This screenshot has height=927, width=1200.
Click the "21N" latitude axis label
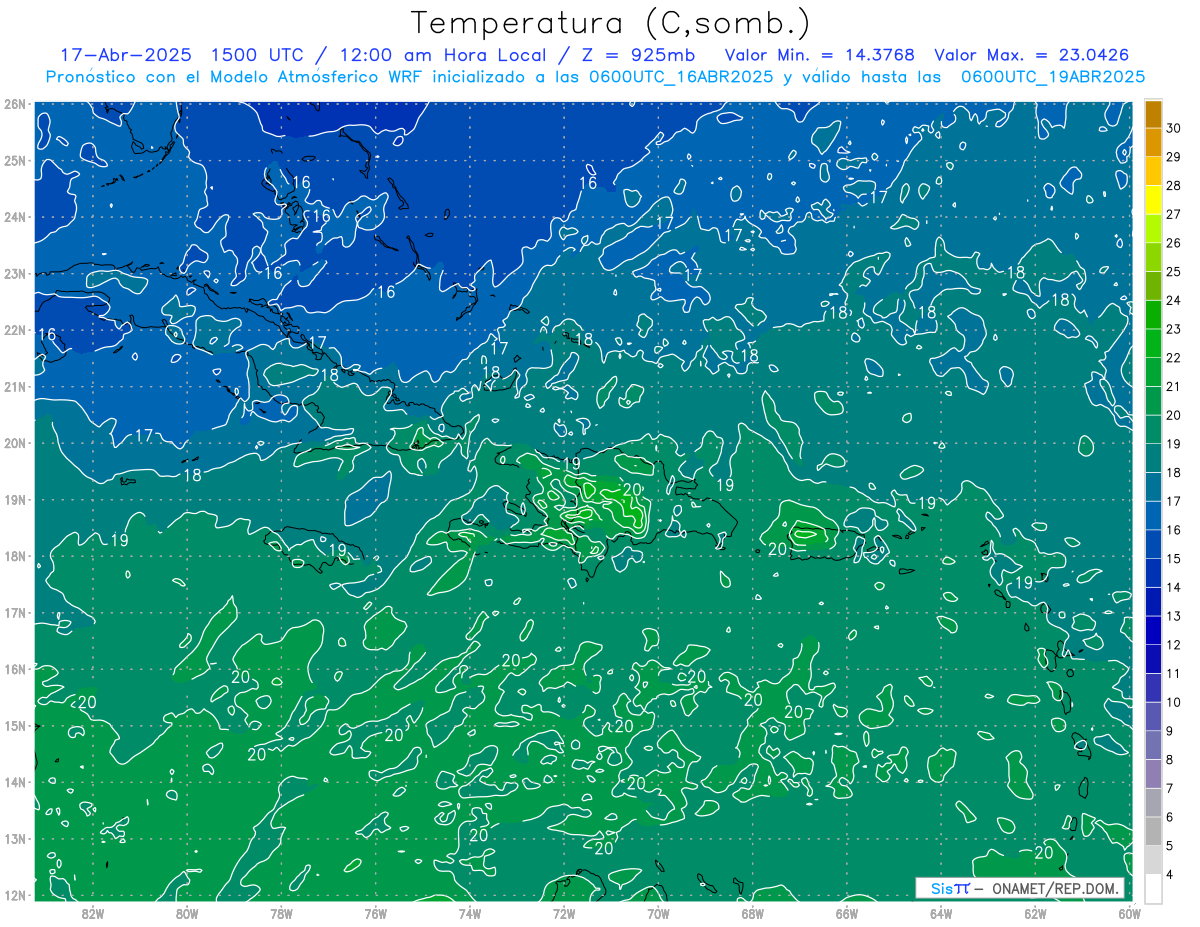(x=15, y=386)
